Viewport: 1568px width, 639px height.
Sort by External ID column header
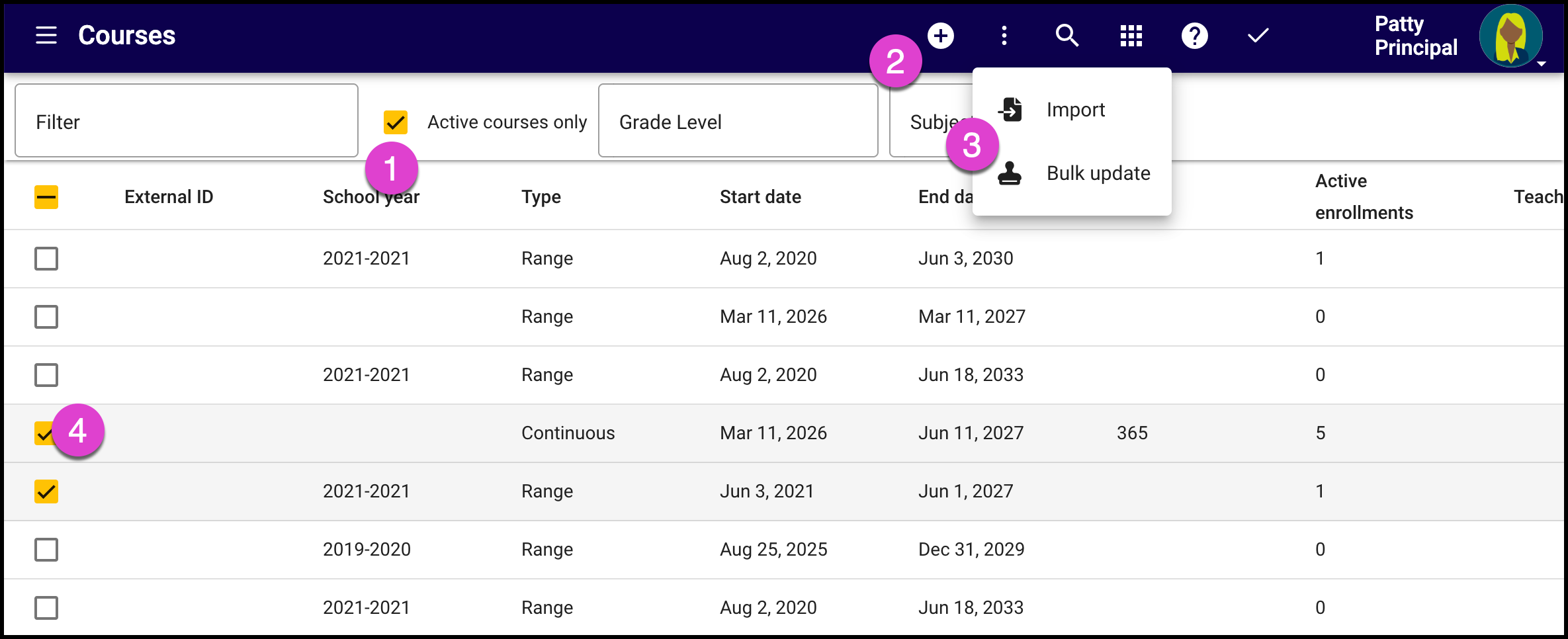[x=169, y=197]
